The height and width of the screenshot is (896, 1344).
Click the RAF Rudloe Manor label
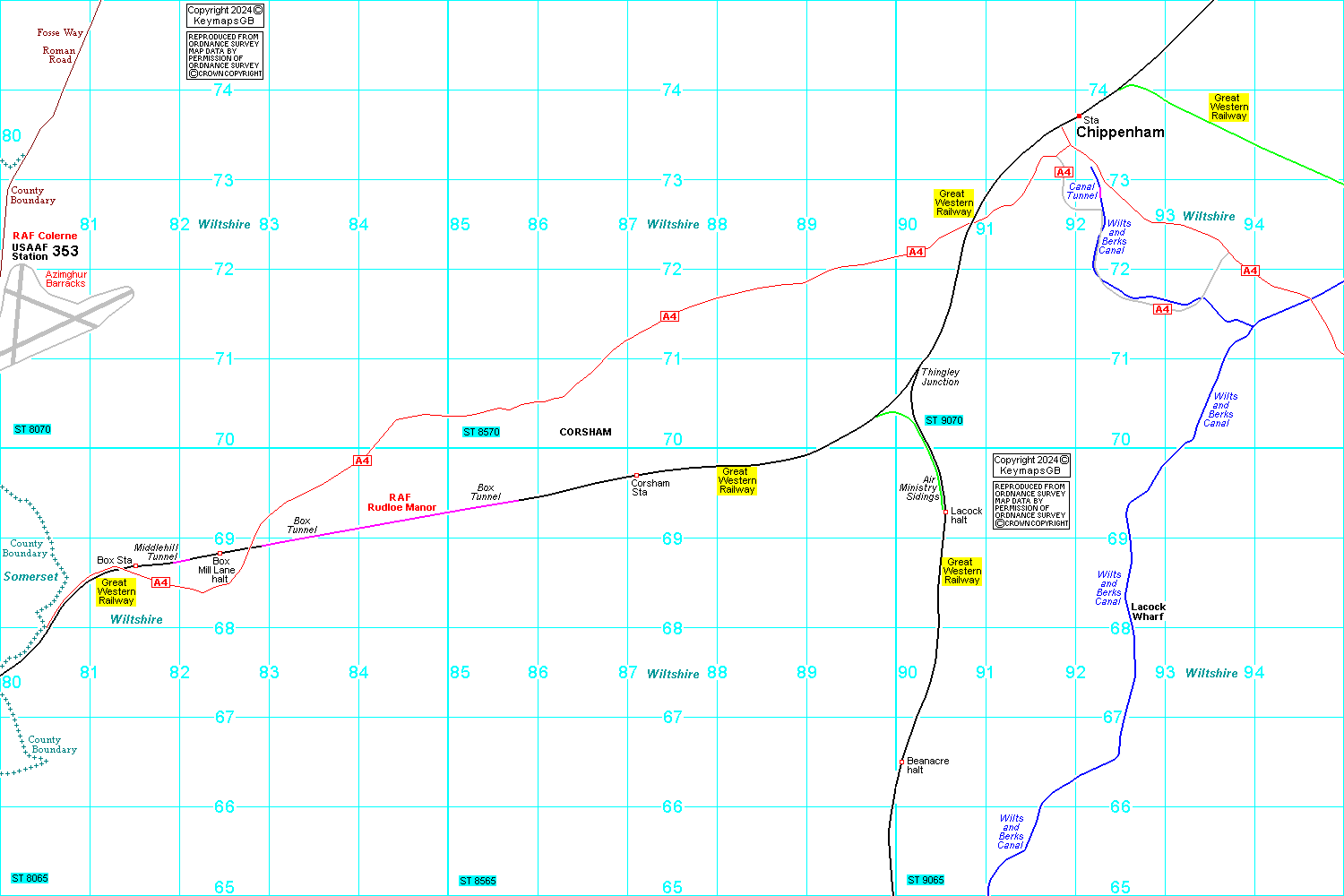(401, 503)
